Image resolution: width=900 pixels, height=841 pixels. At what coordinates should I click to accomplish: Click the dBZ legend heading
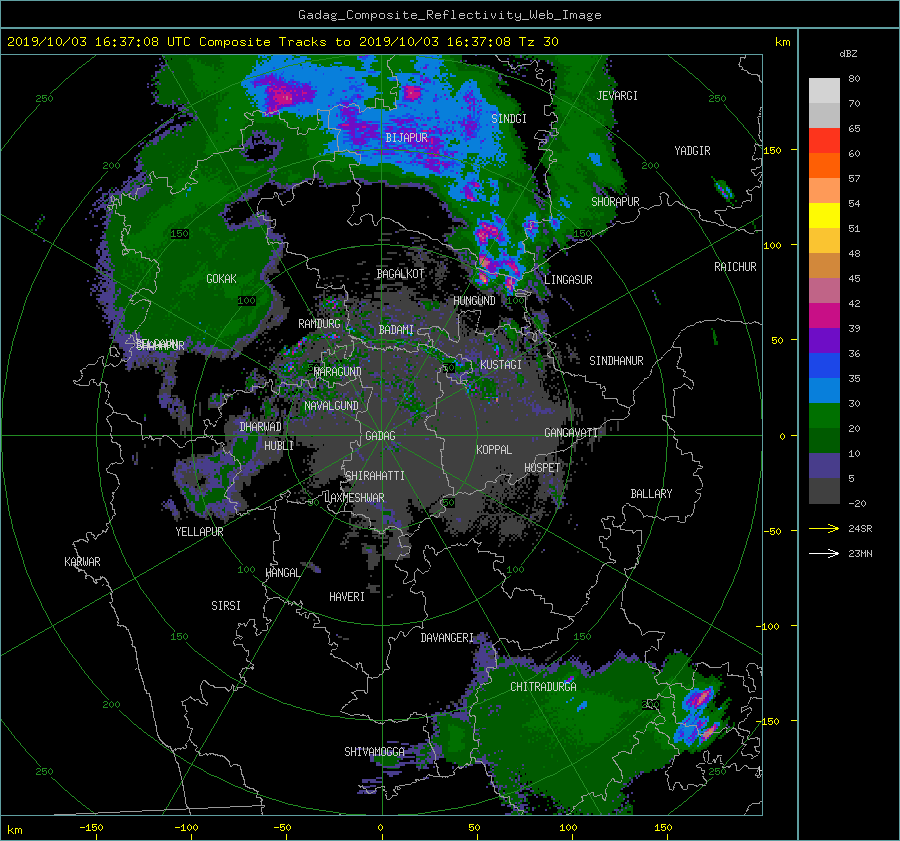(x=848, y=53)
